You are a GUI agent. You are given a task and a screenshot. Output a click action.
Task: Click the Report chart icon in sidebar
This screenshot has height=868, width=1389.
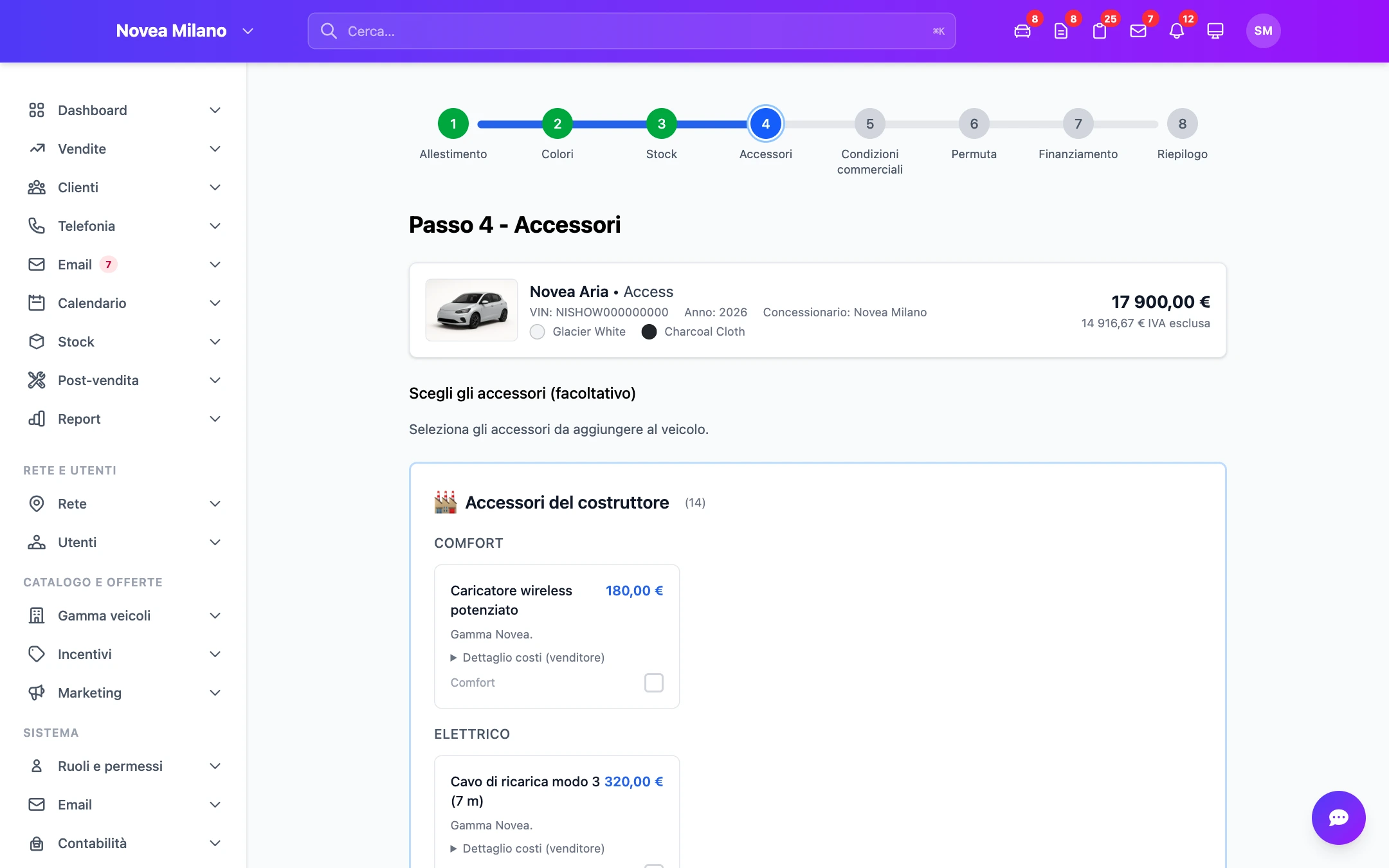[37, 419]
